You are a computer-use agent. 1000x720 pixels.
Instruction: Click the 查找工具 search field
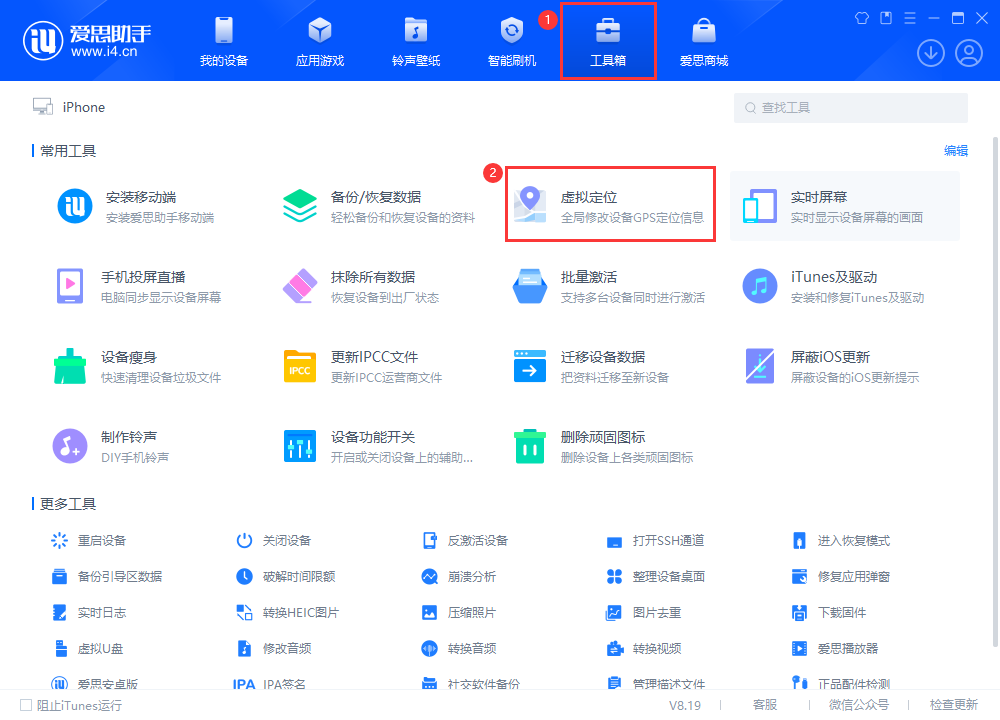(x=850, y=107)
